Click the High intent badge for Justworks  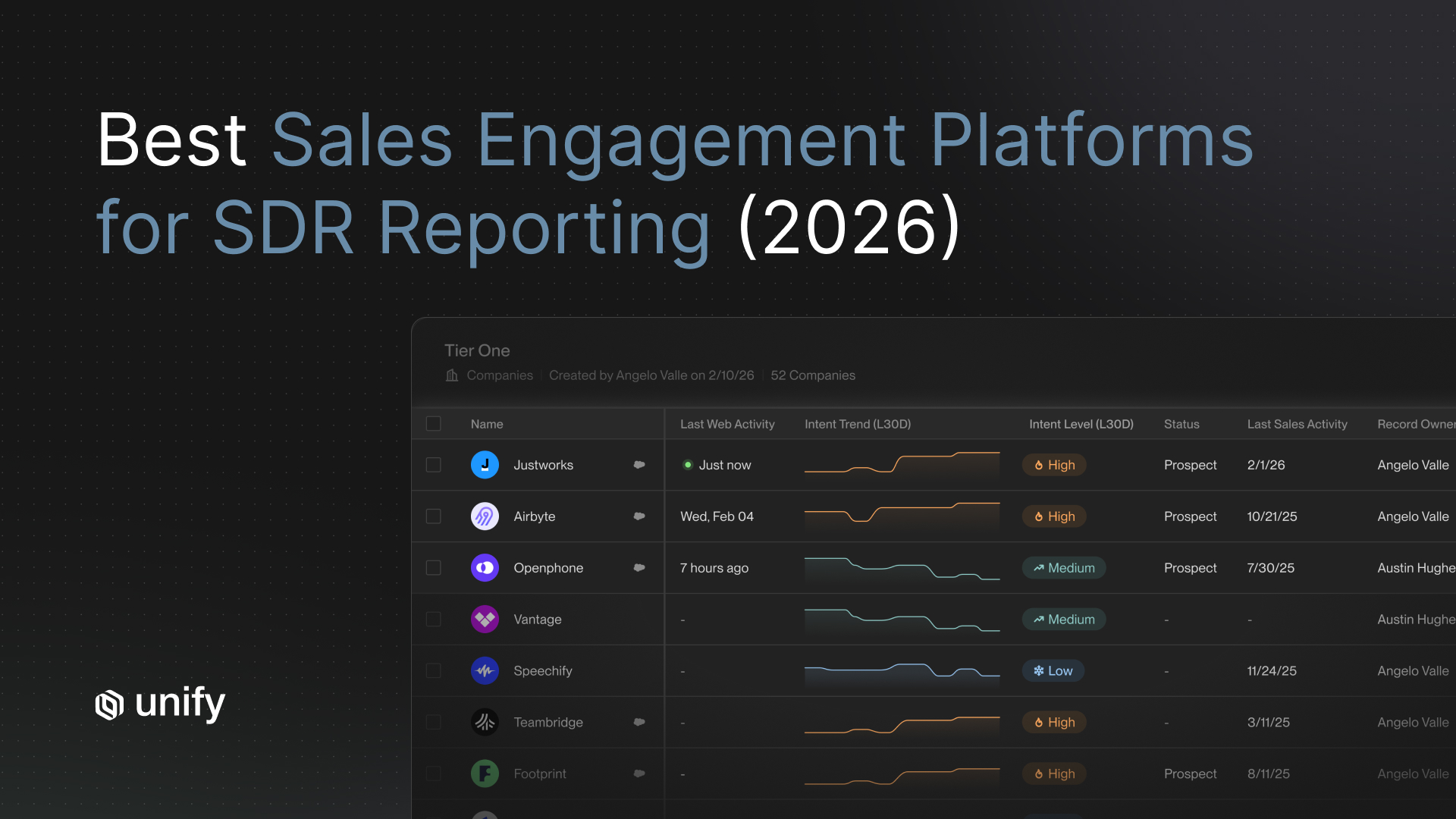click(1054, 465)
